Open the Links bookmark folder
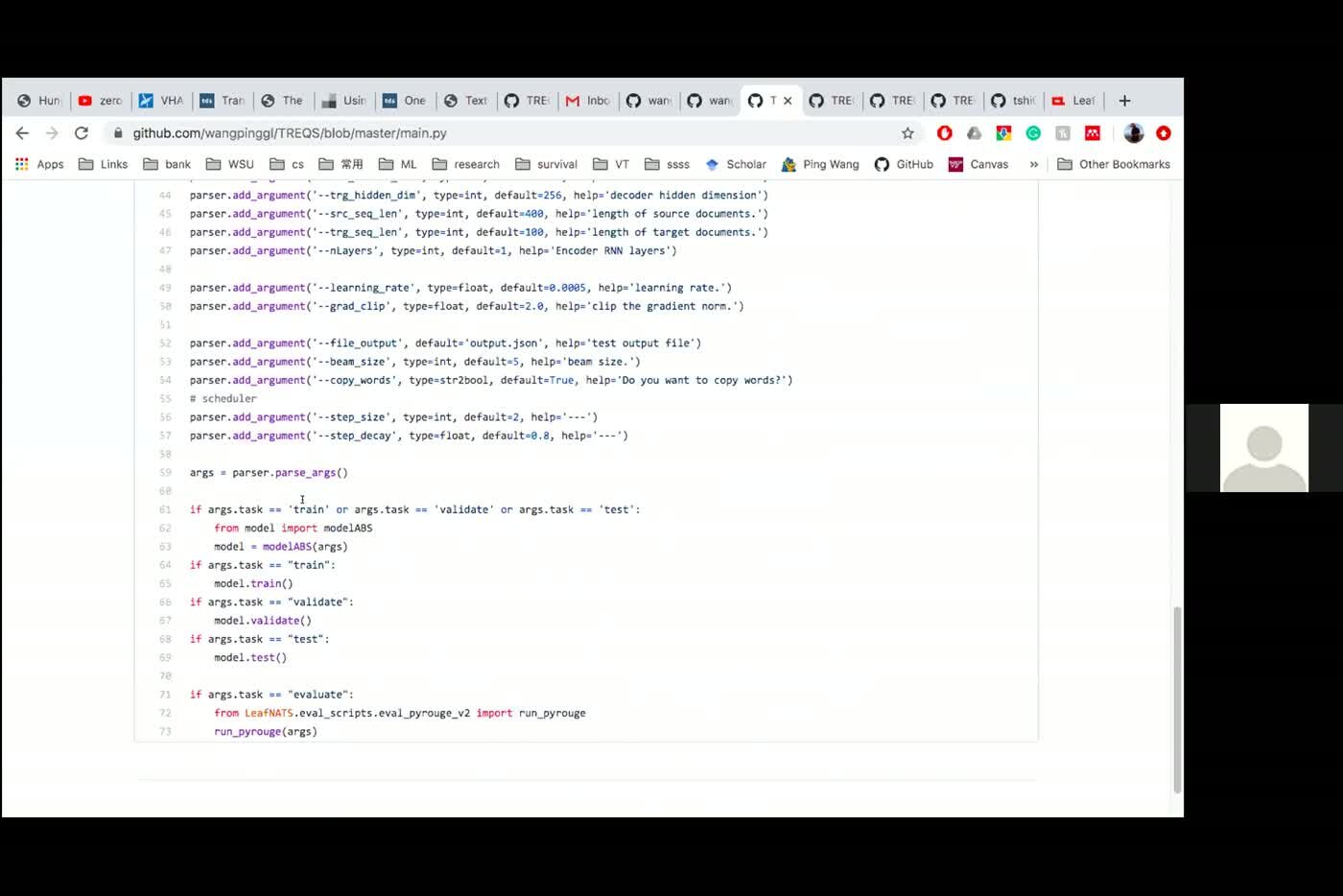The width and height of the screenshot is (1343, 896). [x=103, y=164]
